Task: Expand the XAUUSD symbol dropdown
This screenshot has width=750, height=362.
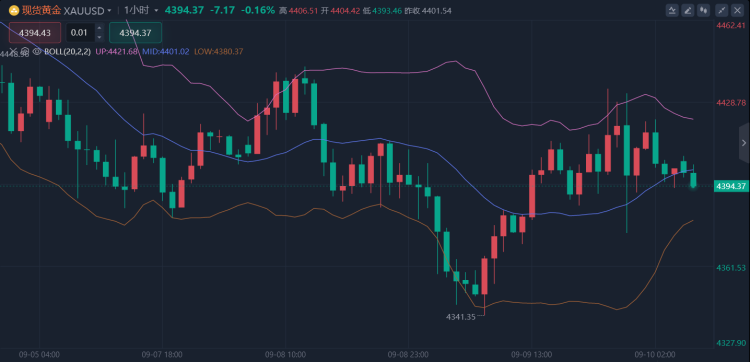Action: pos(110,11)
